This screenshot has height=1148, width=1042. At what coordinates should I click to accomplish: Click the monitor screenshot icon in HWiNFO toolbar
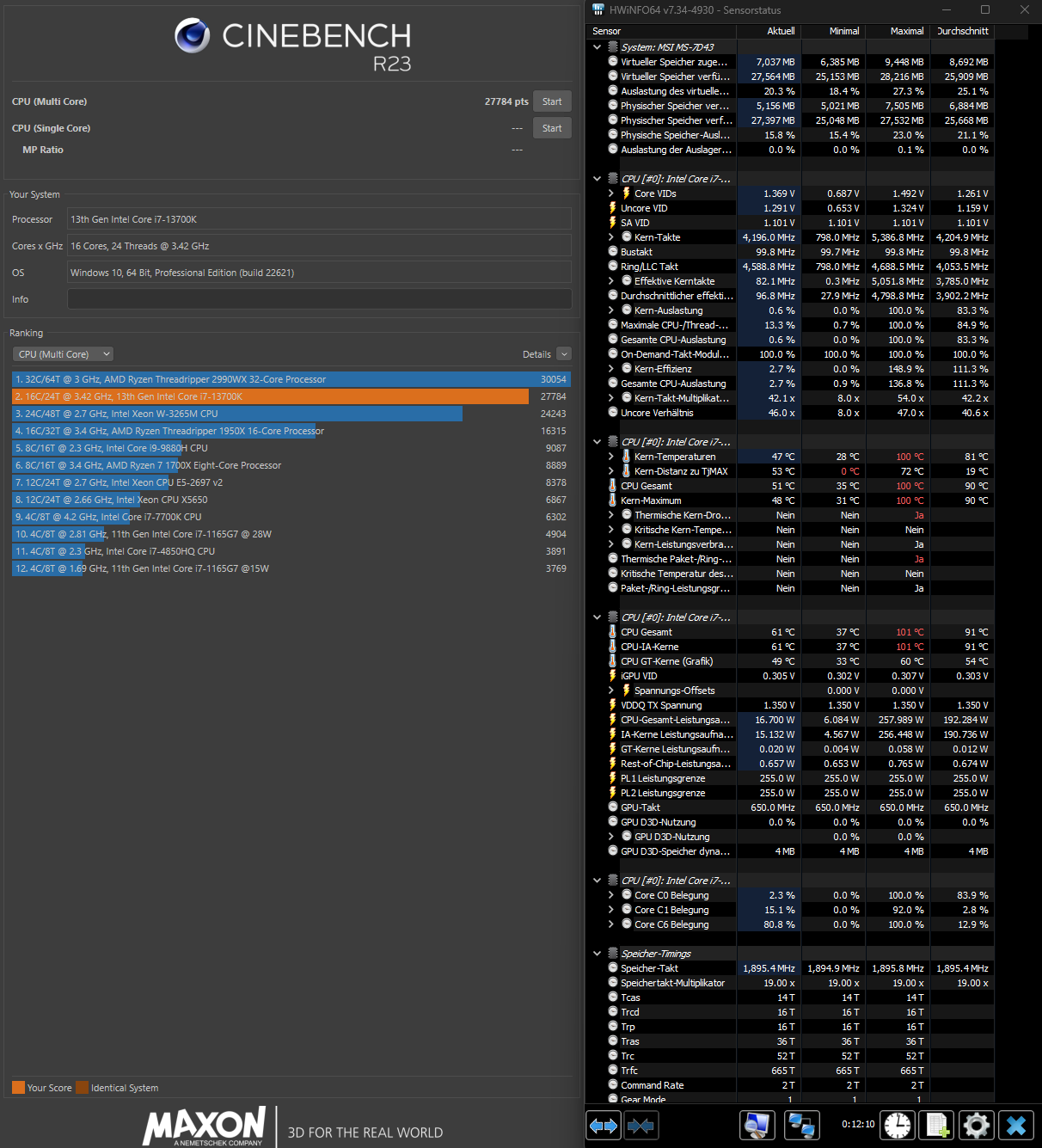[x=757, y=1125]
